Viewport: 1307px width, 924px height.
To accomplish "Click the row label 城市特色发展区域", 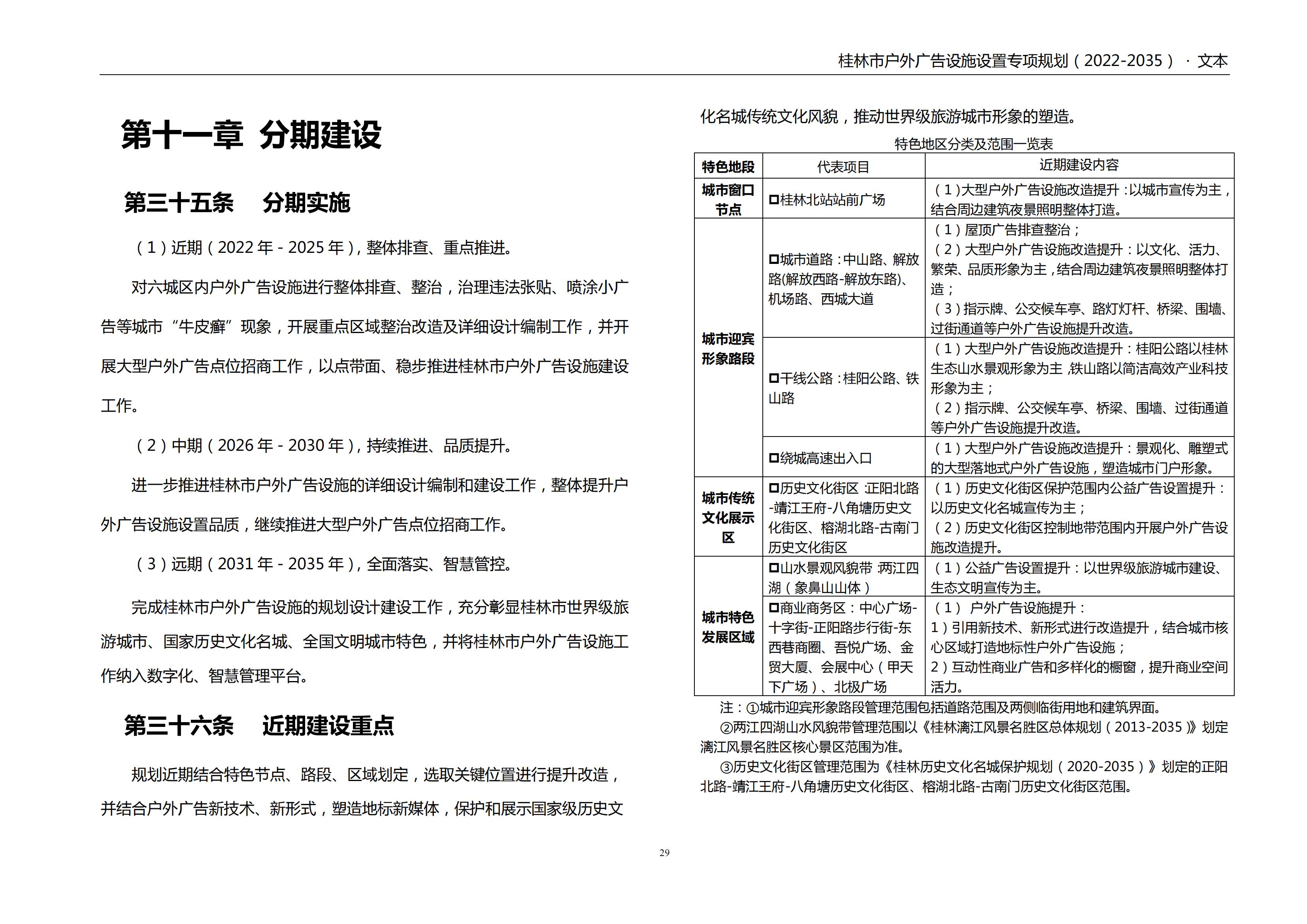I will tap(728, 627).
